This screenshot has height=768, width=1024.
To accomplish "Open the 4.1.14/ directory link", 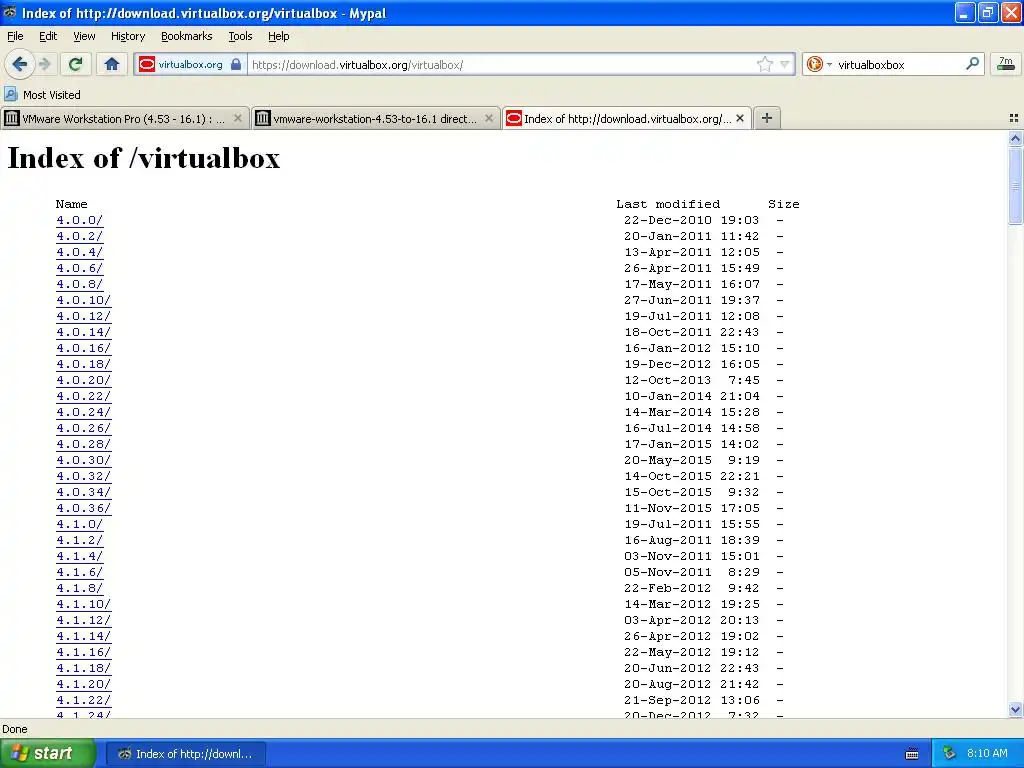I will (x=83, y=636).
